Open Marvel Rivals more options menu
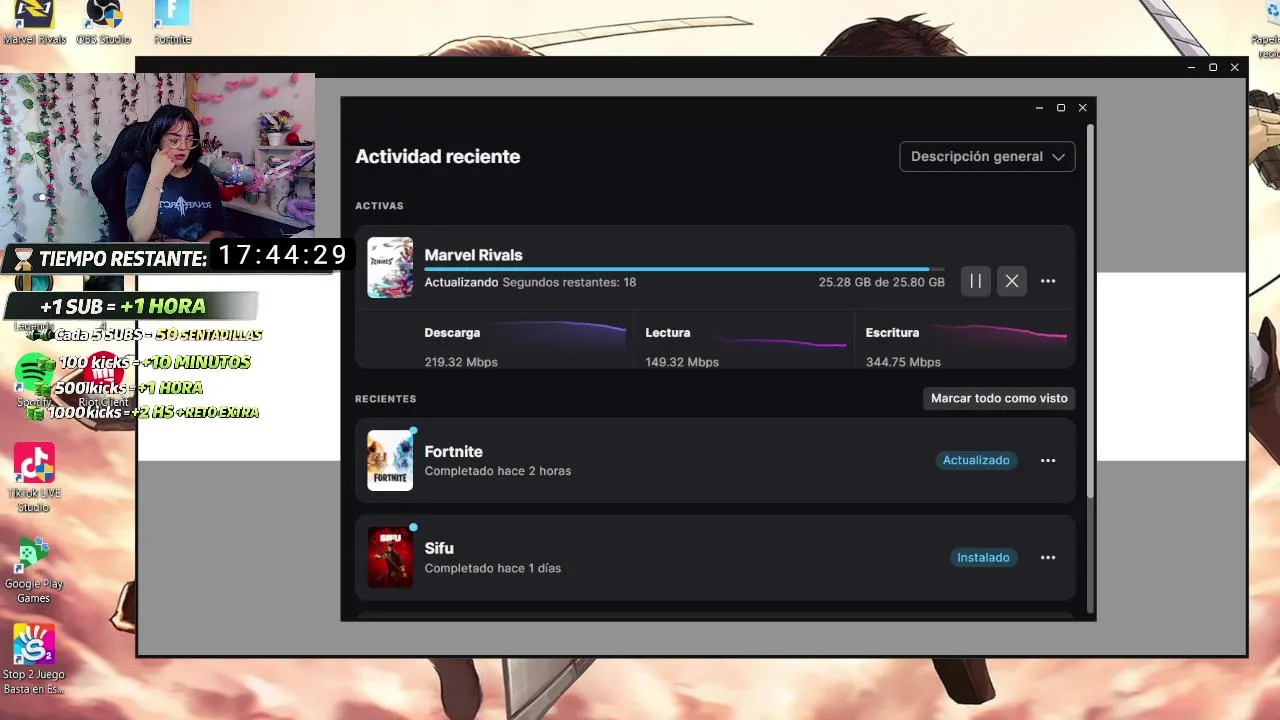 [1048, 281]
